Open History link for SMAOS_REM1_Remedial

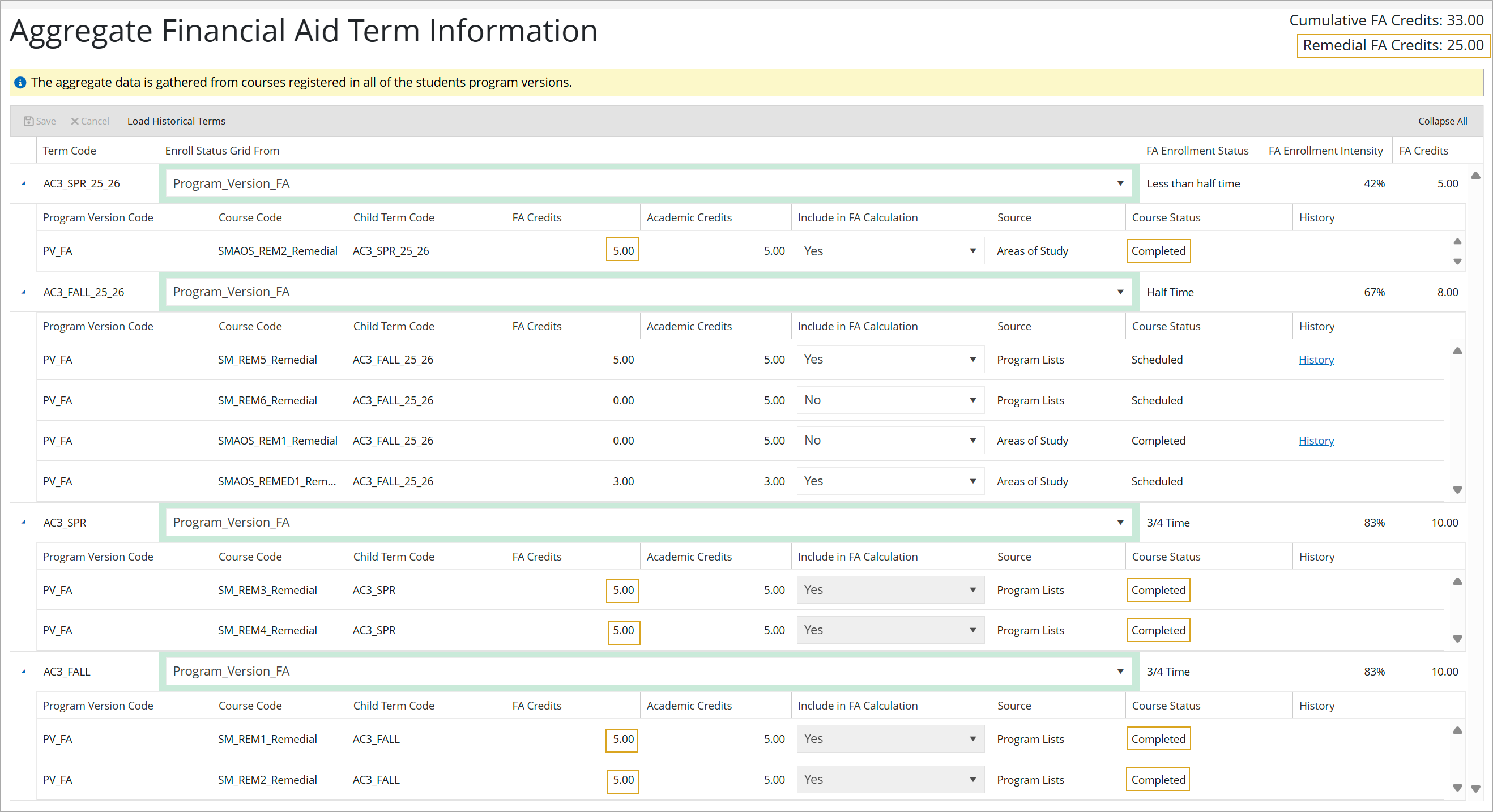pos(1316,441)
